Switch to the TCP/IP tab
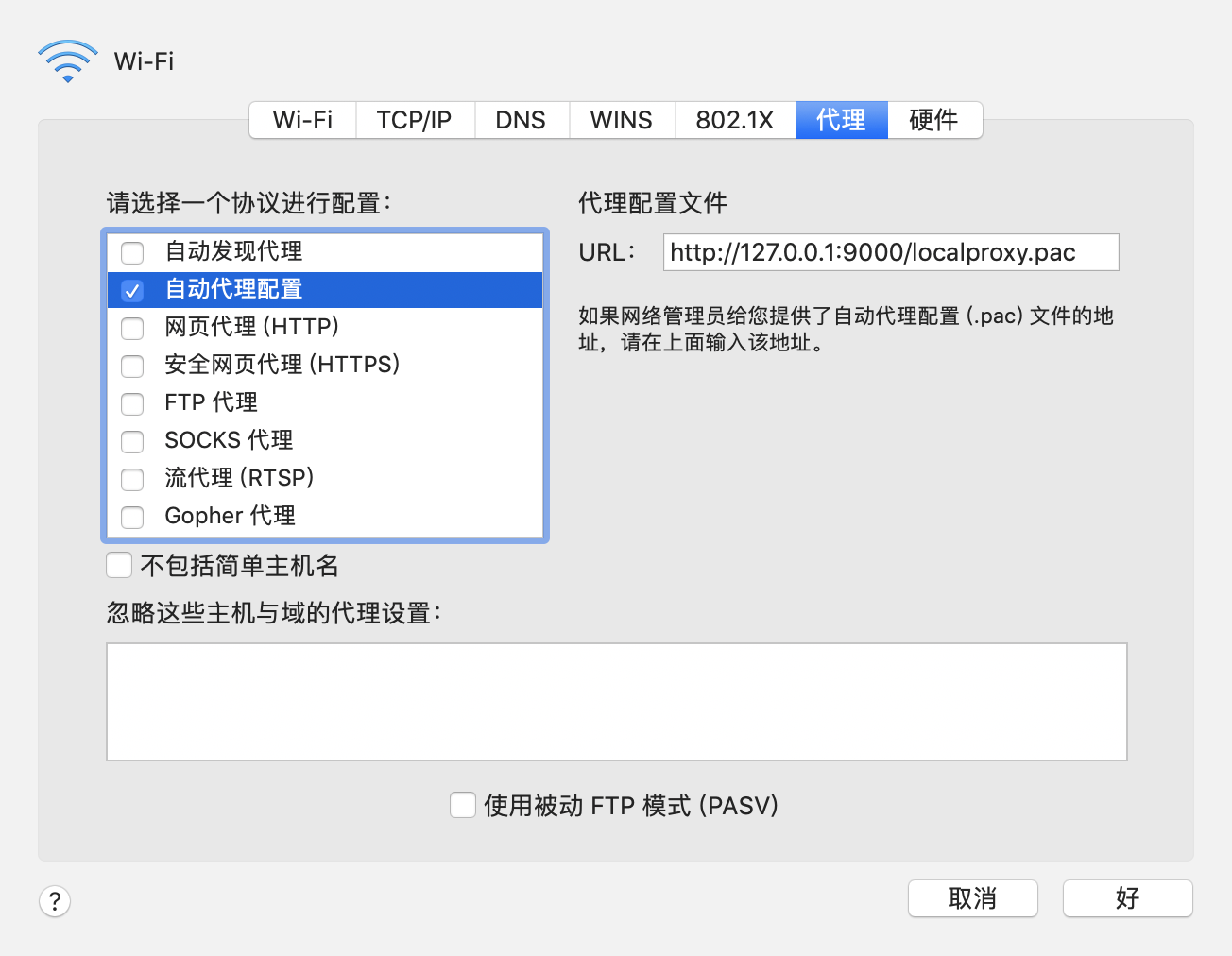The image size is (1232, 956). coord(415,120)
